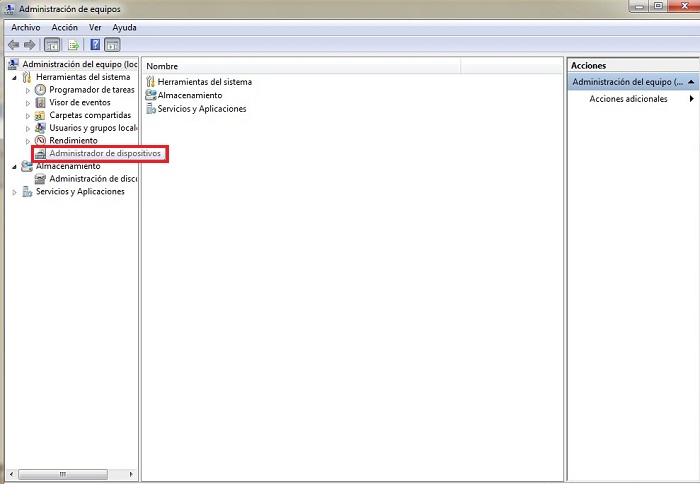Image resolution: width=700 pixels, height=484 pixels.
Task: Click Administración del equipo (local) root label
Action: pos(80,64)
